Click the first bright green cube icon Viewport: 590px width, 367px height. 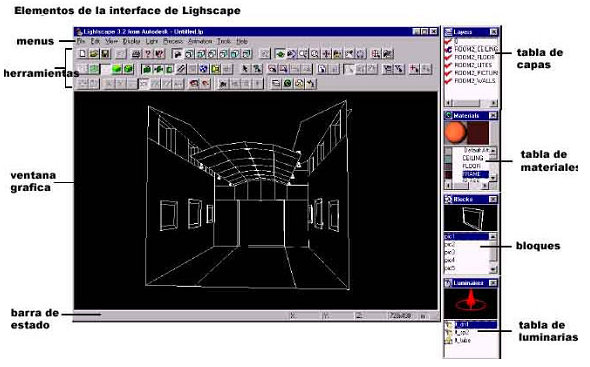[x=117, y=69]
